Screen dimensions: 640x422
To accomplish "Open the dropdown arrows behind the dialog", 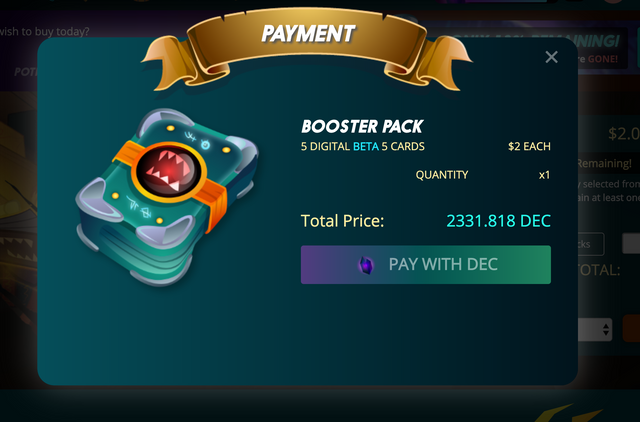I will (x=606, y=329).
